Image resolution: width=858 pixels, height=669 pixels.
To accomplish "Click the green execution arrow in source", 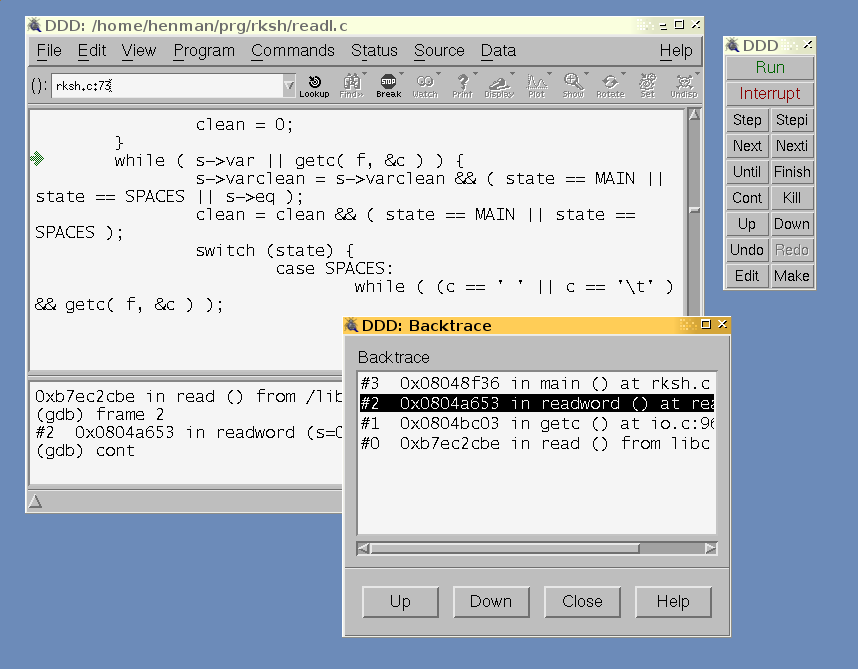I will tap(37, 159).
